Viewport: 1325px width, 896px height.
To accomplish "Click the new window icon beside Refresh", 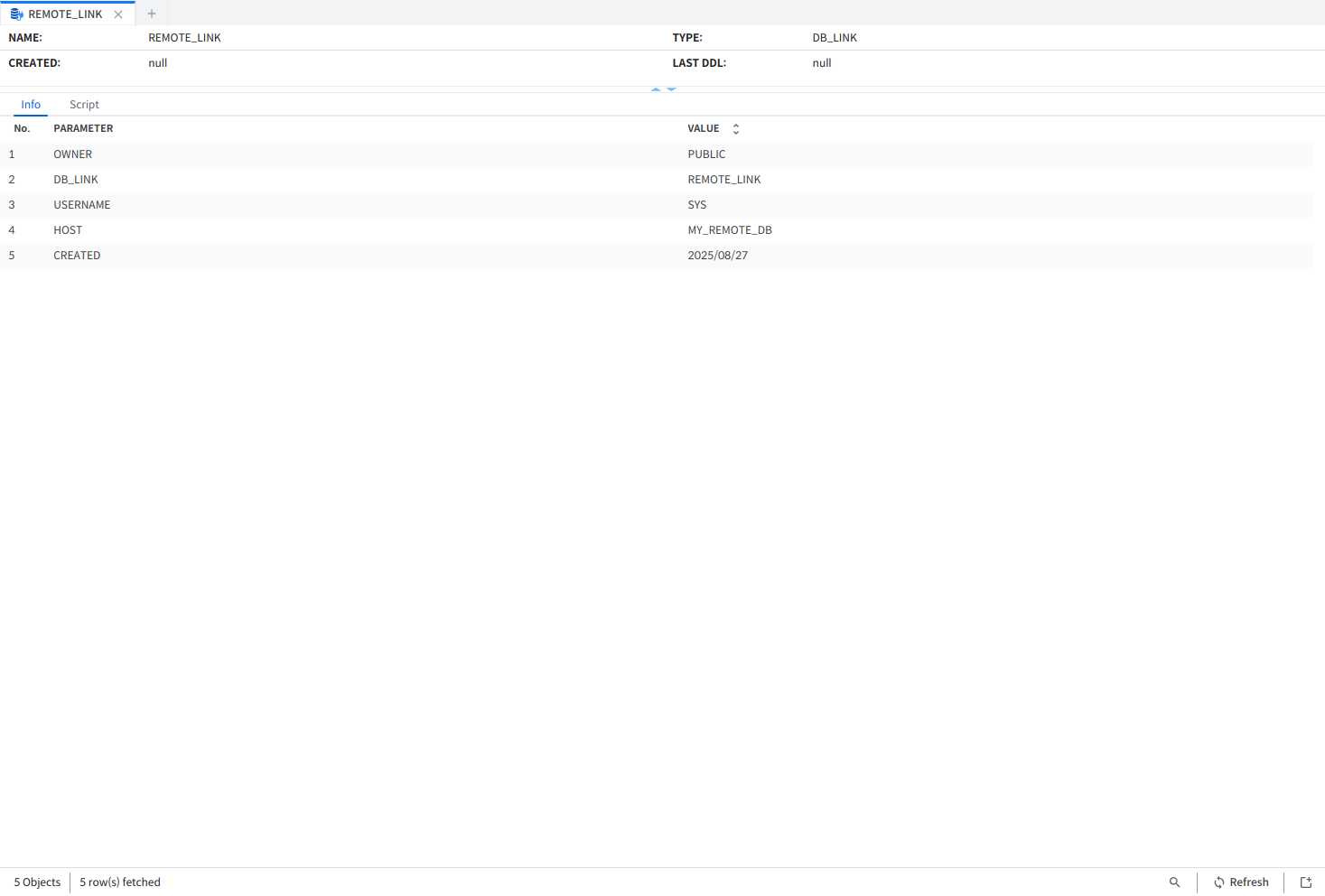I will pos(1305,882).
